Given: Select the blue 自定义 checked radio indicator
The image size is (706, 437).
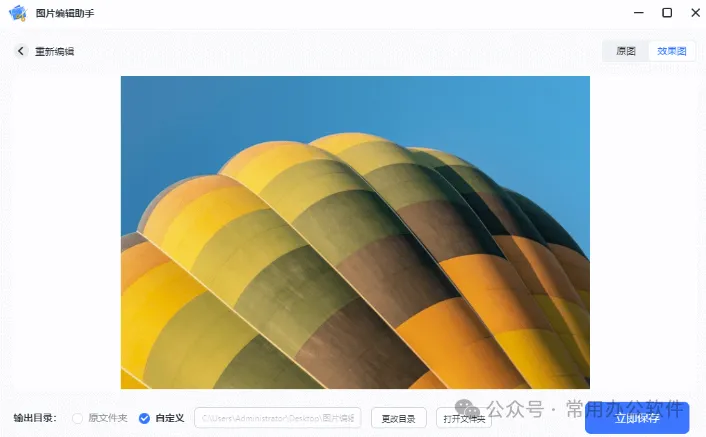Looking at the screenshot, I should click(144, 419).
